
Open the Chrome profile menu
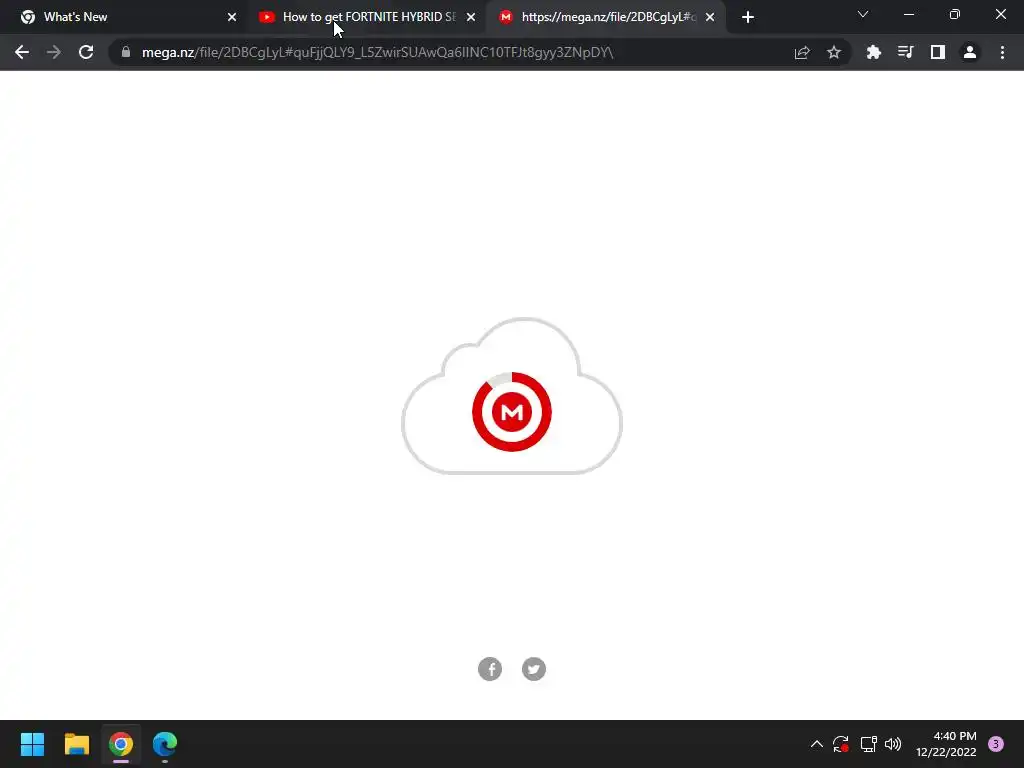[x=970, y=52]
